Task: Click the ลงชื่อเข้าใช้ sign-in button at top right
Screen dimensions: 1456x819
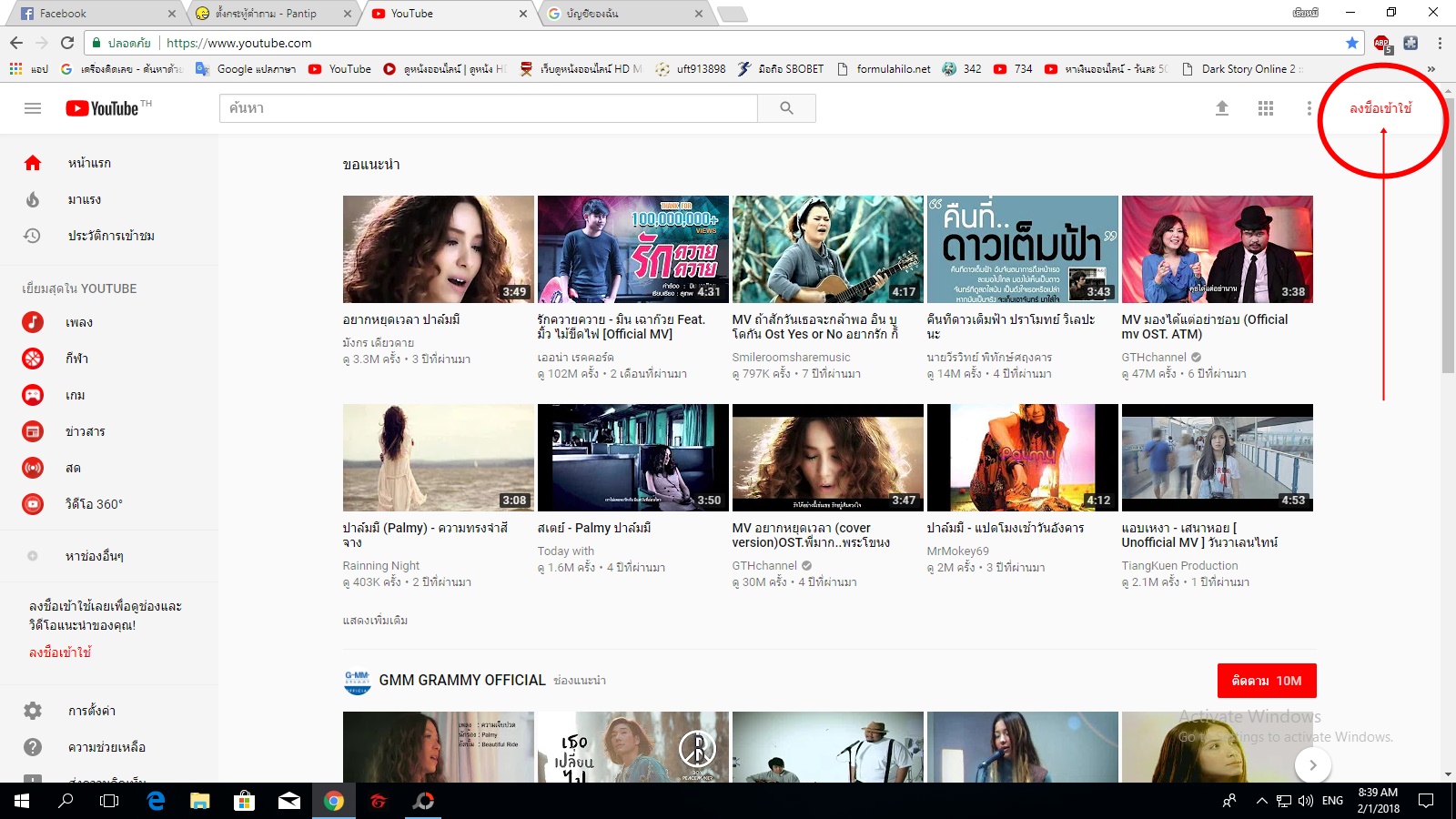Action: 1380,108
